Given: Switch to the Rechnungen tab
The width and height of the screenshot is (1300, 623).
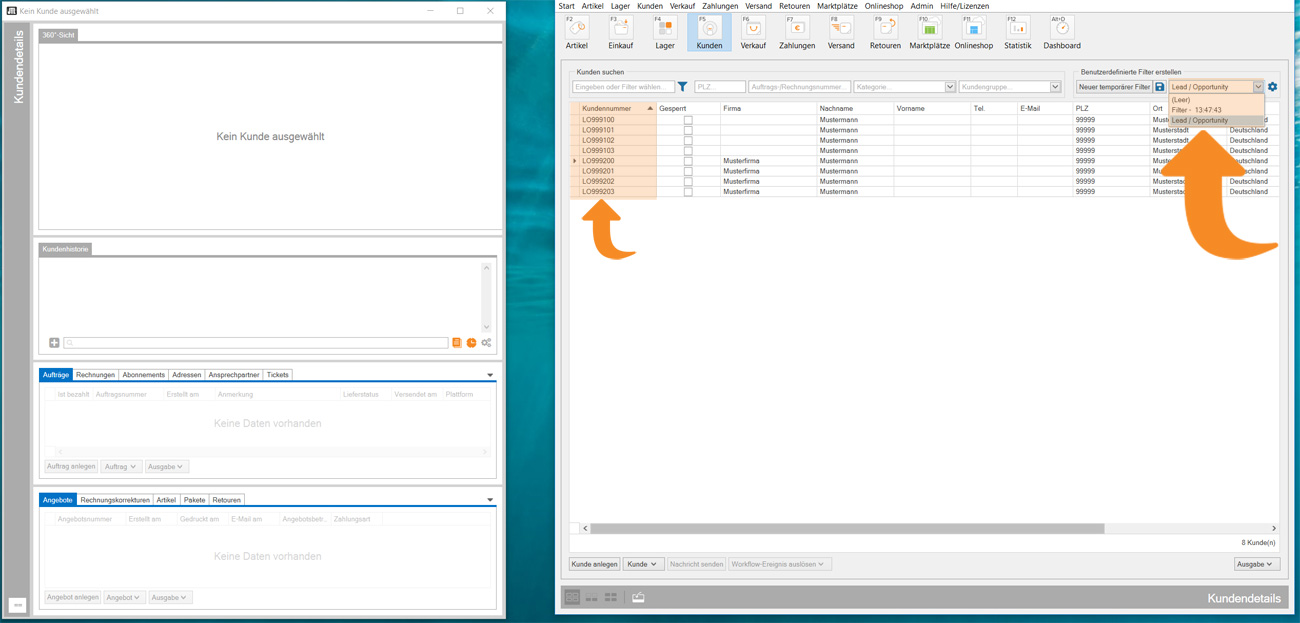Looking at the screenshot, I should (95, 375).
